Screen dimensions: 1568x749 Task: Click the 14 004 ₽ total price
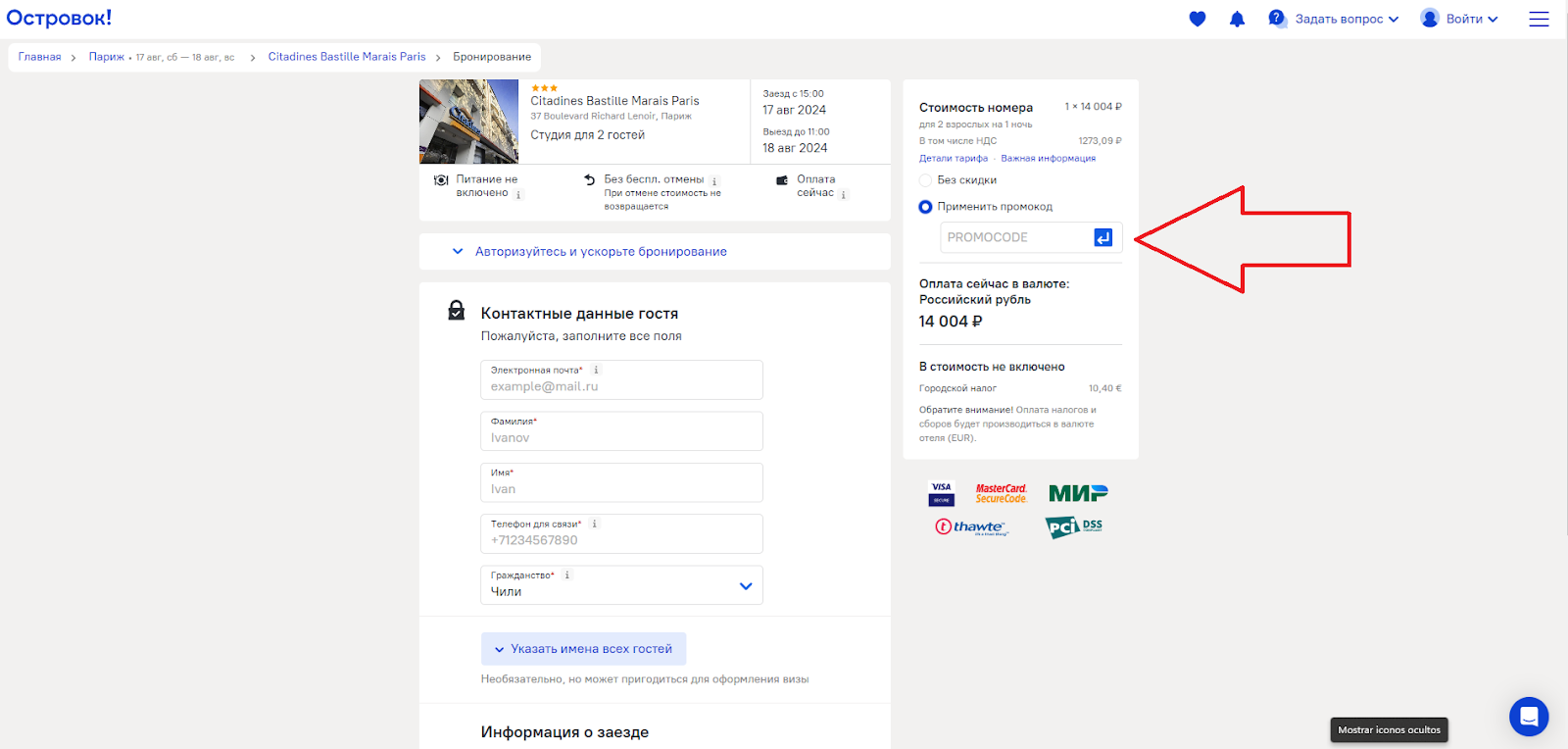[951, 322]
